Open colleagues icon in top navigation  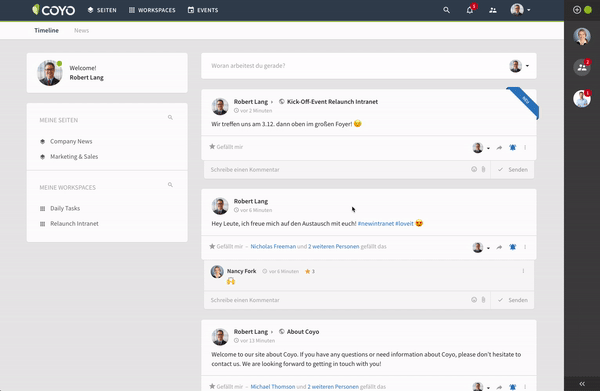(x=493, y=10)
